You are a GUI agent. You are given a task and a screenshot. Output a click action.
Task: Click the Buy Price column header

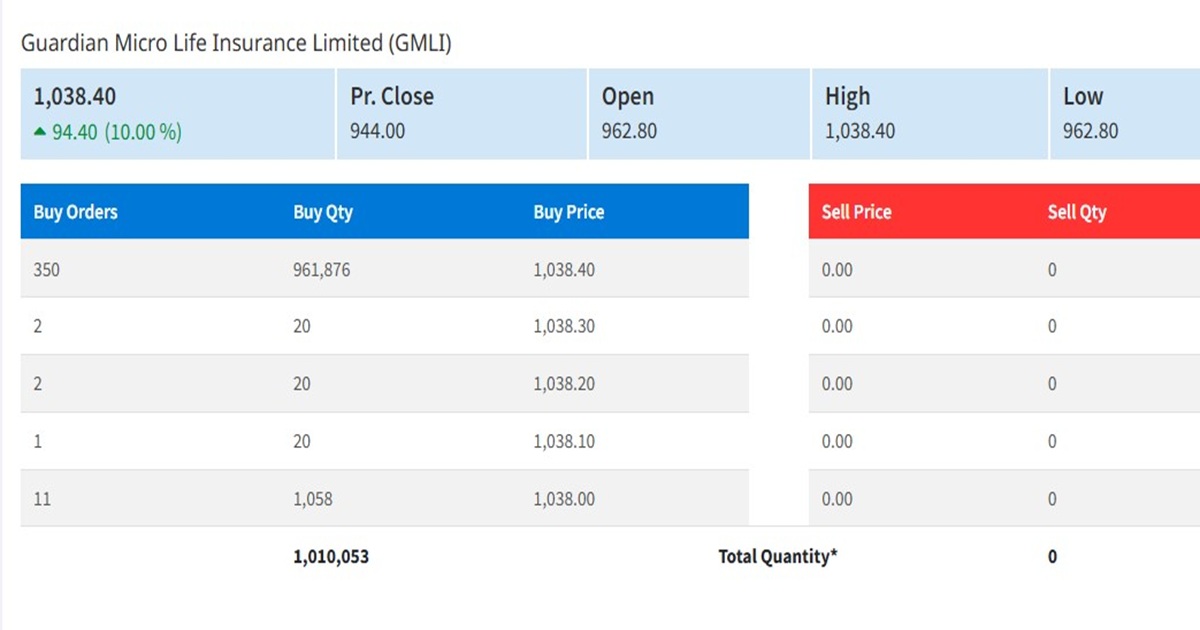point(568,212)
